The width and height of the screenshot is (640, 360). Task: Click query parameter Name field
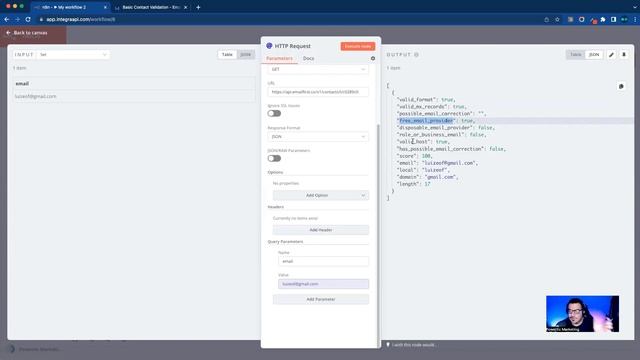point(323,261)
